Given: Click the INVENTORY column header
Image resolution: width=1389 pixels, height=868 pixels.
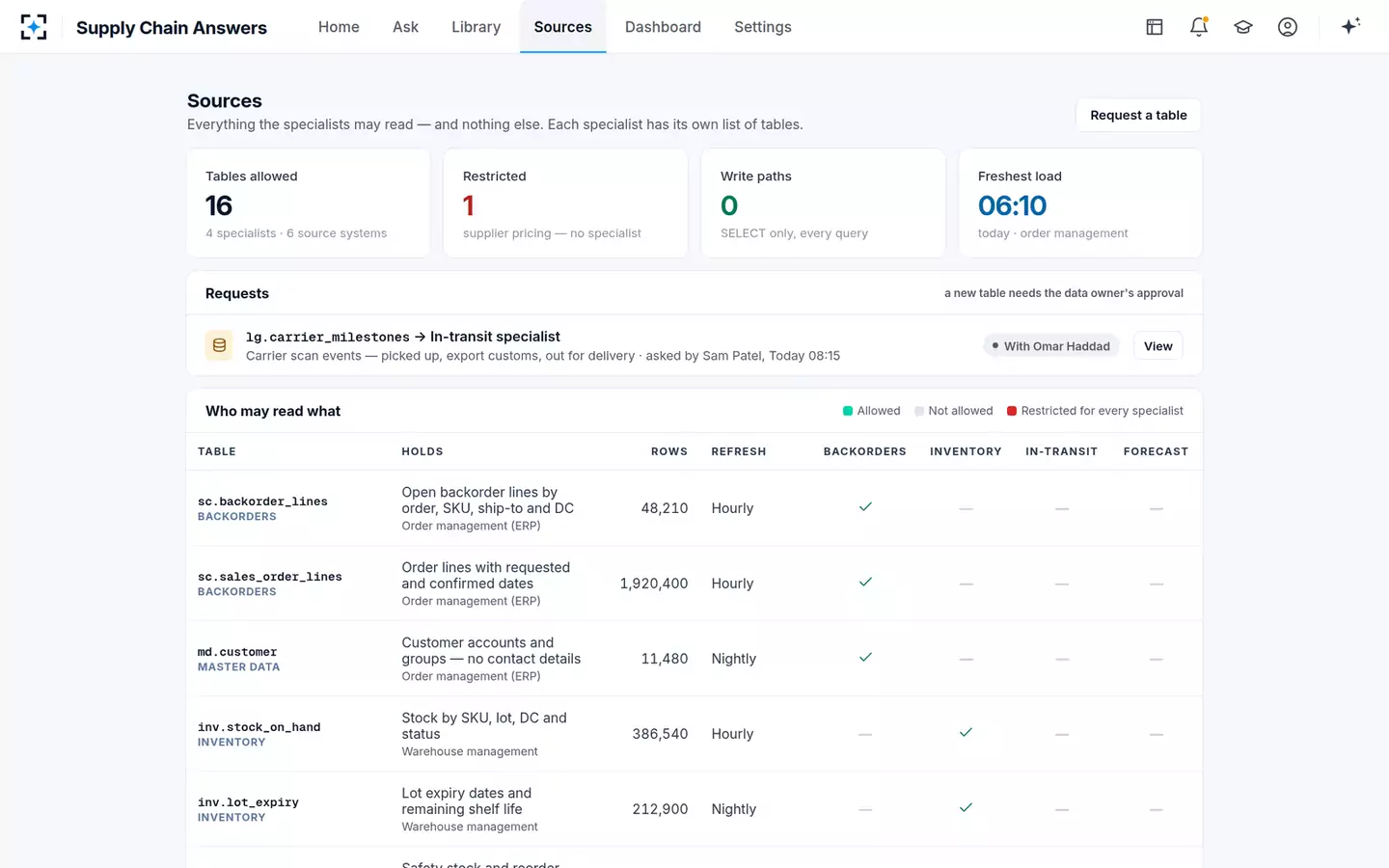Looking at the screenshot, I should (966, 451).
